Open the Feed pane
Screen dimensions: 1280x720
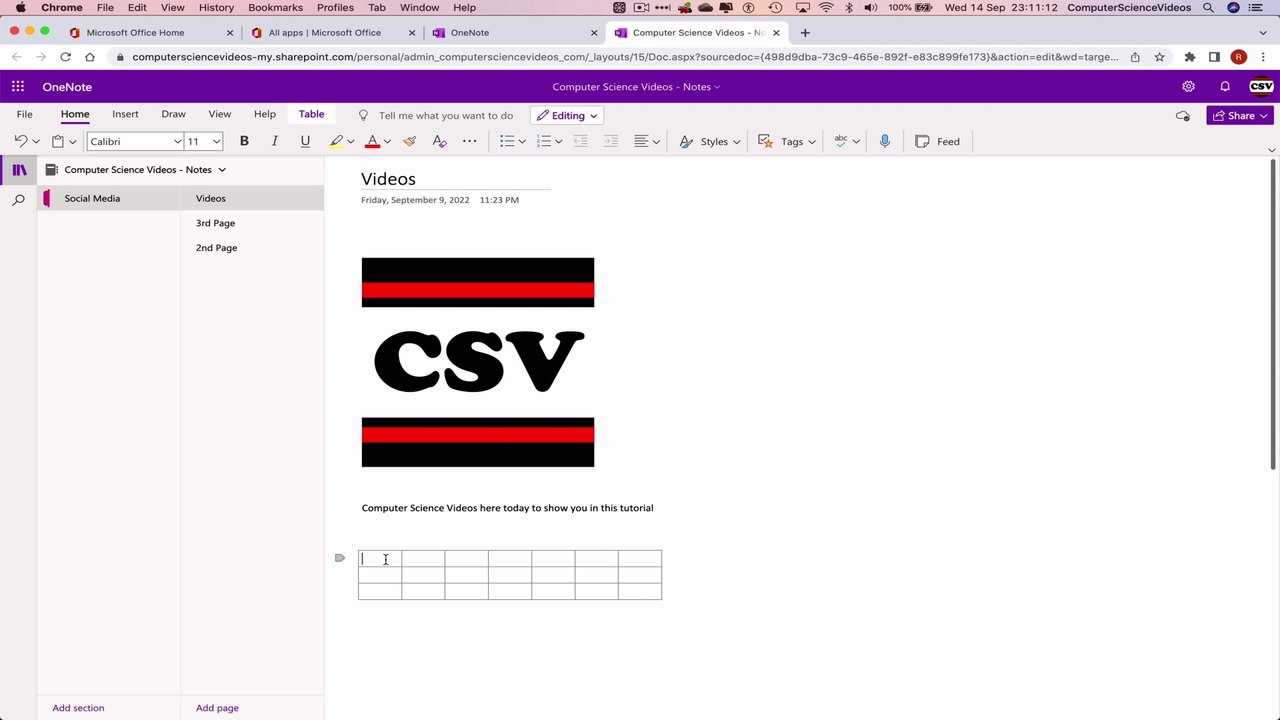[x=938, y=141]
